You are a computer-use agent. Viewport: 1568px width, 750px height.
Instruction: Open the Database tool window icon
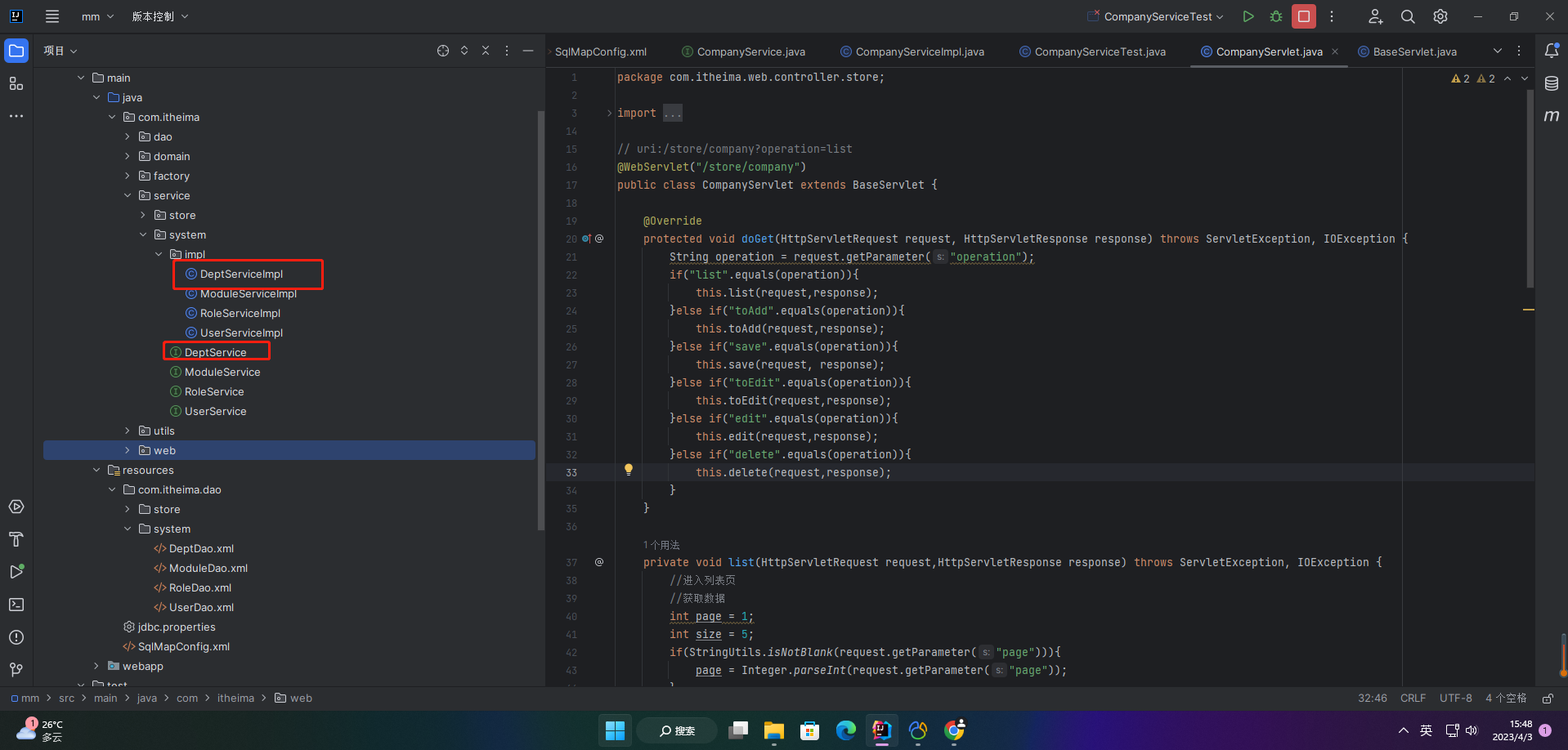tap(1552, 83)
